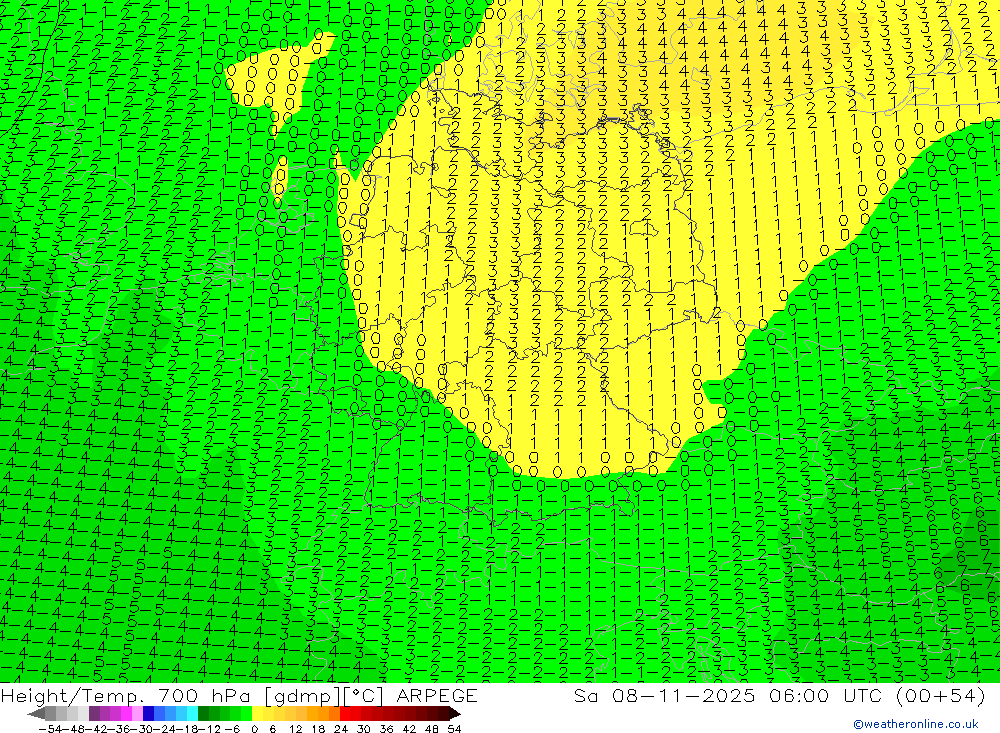Click the cyan swatch in the color scale

point(192,713)
